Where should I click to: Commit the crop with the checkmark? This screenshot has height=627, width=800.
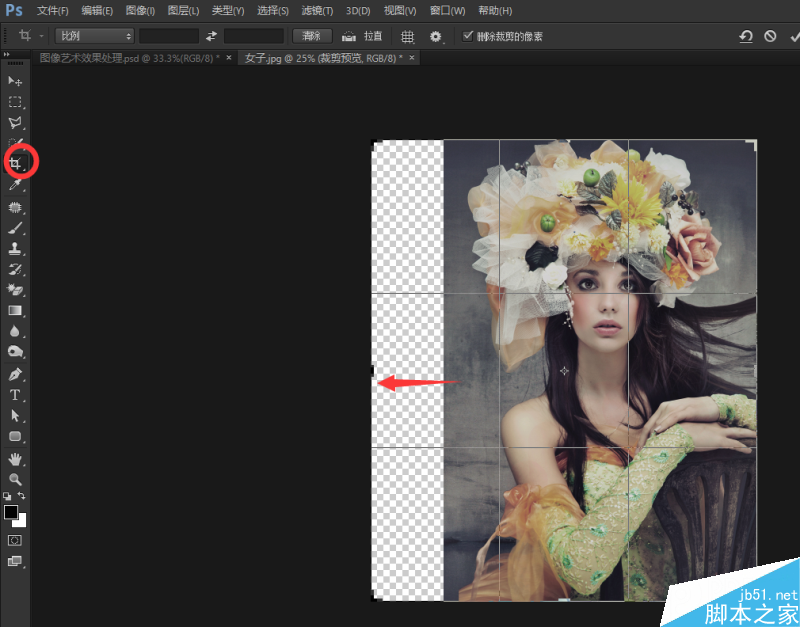pos(794,37)
